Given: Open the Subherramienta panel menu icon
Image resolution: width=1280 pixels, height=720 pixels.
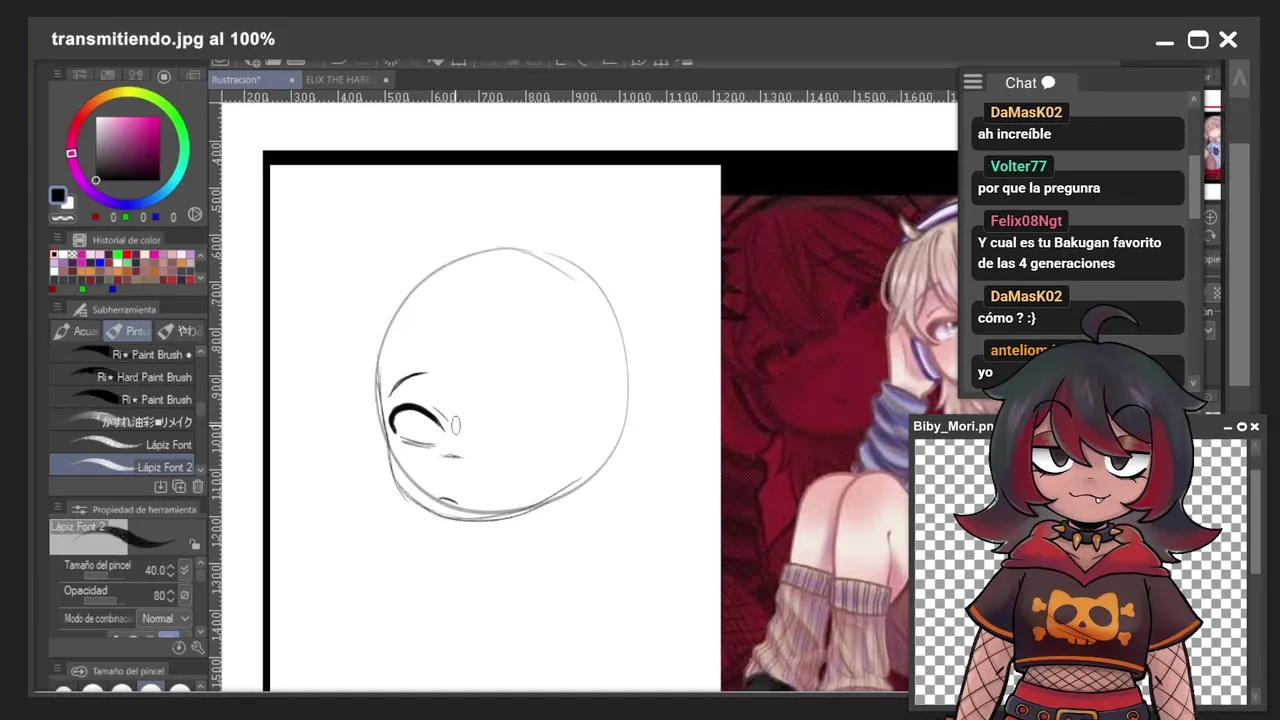Looking at the screenshot, I should pos(57,309).
